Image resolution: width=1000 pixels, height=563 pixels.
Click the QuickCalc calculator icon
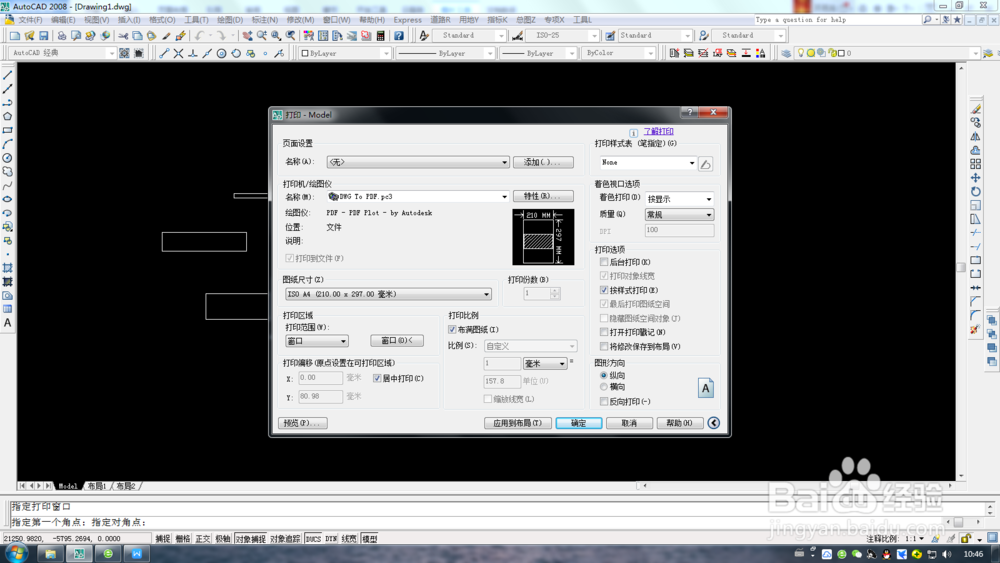[381, 36]
